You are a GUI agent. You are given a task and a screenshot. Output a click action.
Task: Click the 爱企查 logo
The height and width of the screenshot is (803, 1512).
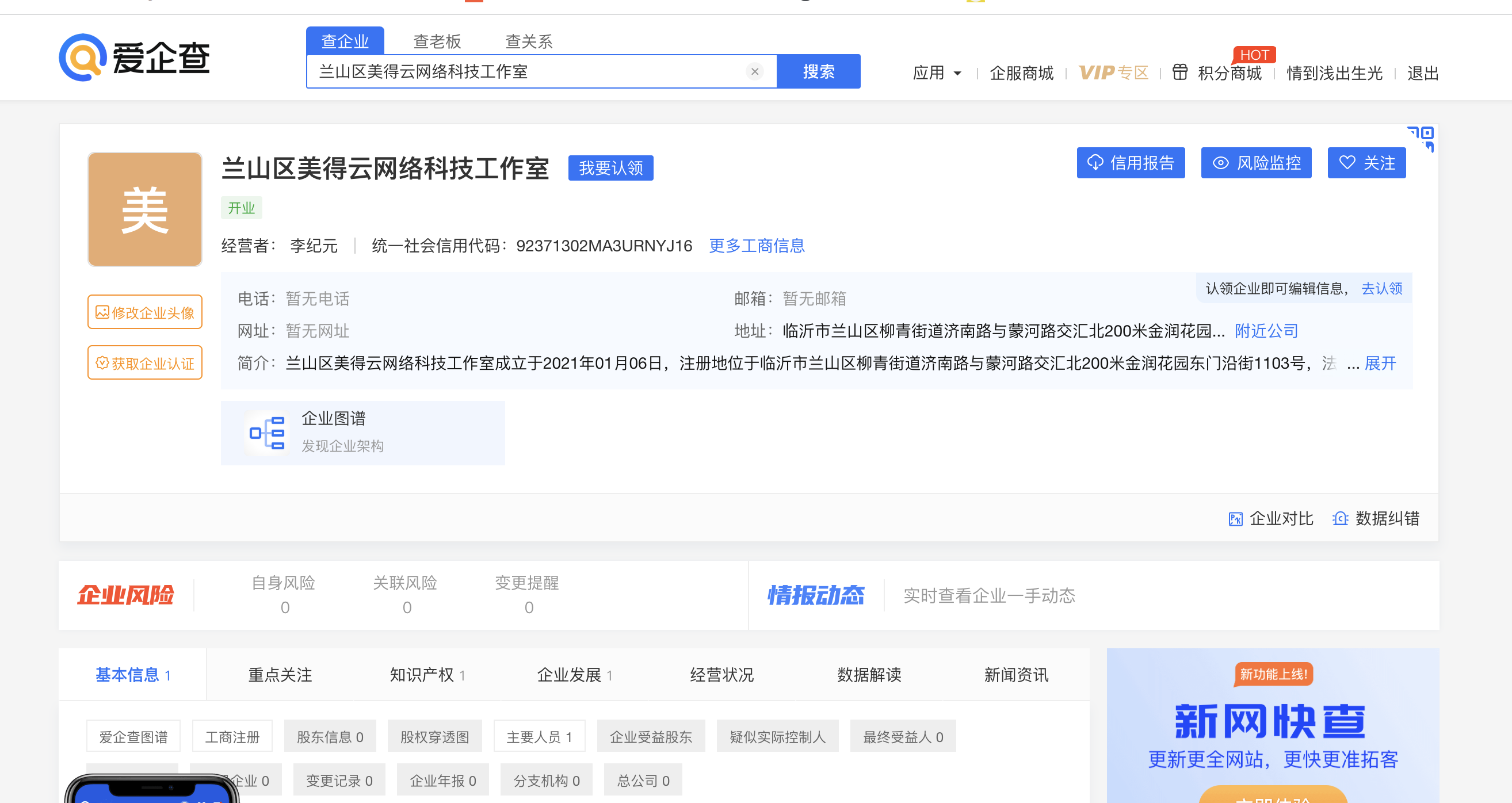tap(135, 58)
